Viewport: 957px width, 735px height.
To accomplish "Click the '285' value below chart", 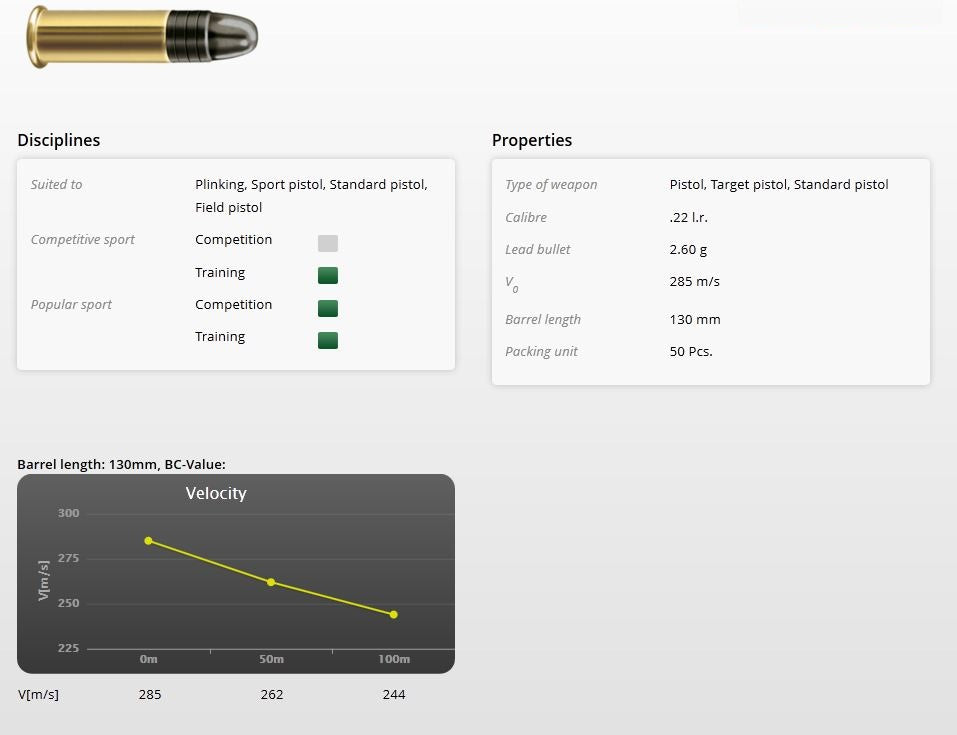I will 150,695.
